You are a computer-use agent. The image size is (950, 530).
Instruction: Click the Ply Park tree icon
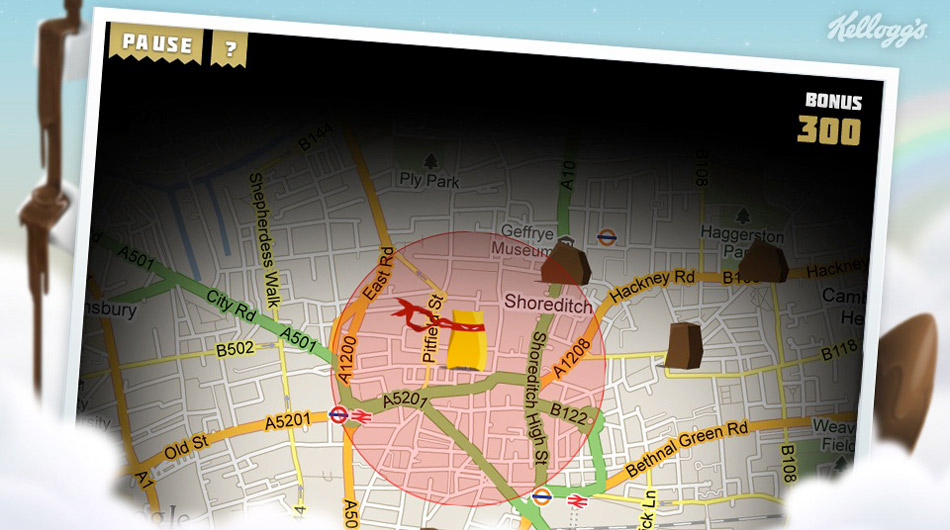pos(431,161)
